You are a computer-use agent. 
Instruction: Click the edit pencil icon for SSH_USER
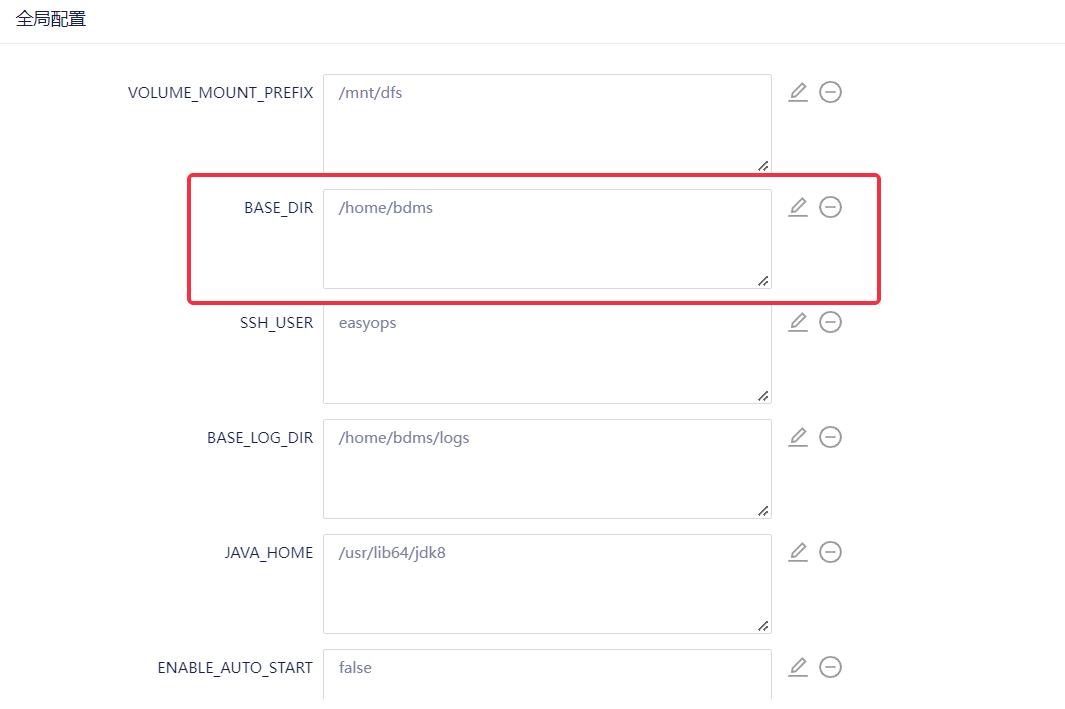[798, 322]
